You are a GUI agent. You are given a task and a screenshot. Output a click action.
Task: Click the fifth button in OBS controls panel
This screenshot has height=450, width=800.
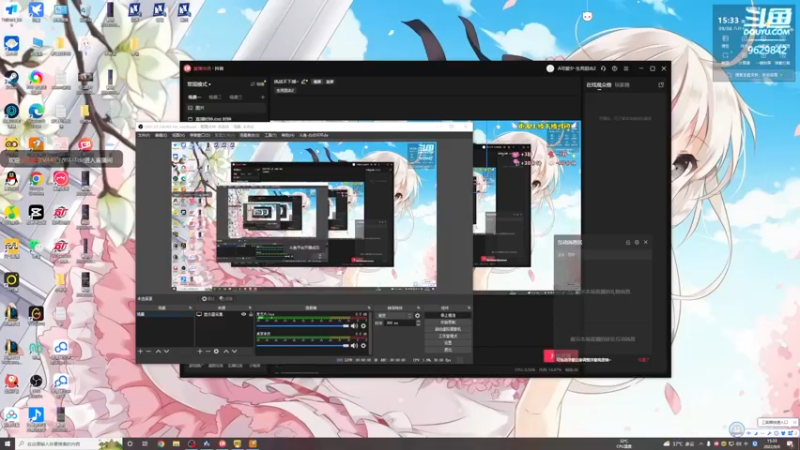point(448,343)
